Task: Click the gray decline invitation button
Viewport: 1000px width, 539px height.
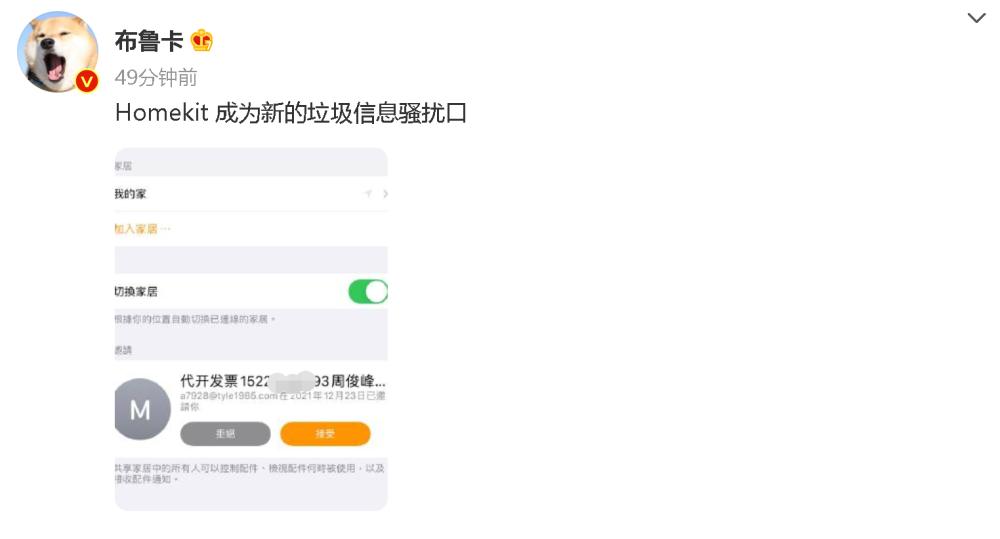Action: point(225,434)
